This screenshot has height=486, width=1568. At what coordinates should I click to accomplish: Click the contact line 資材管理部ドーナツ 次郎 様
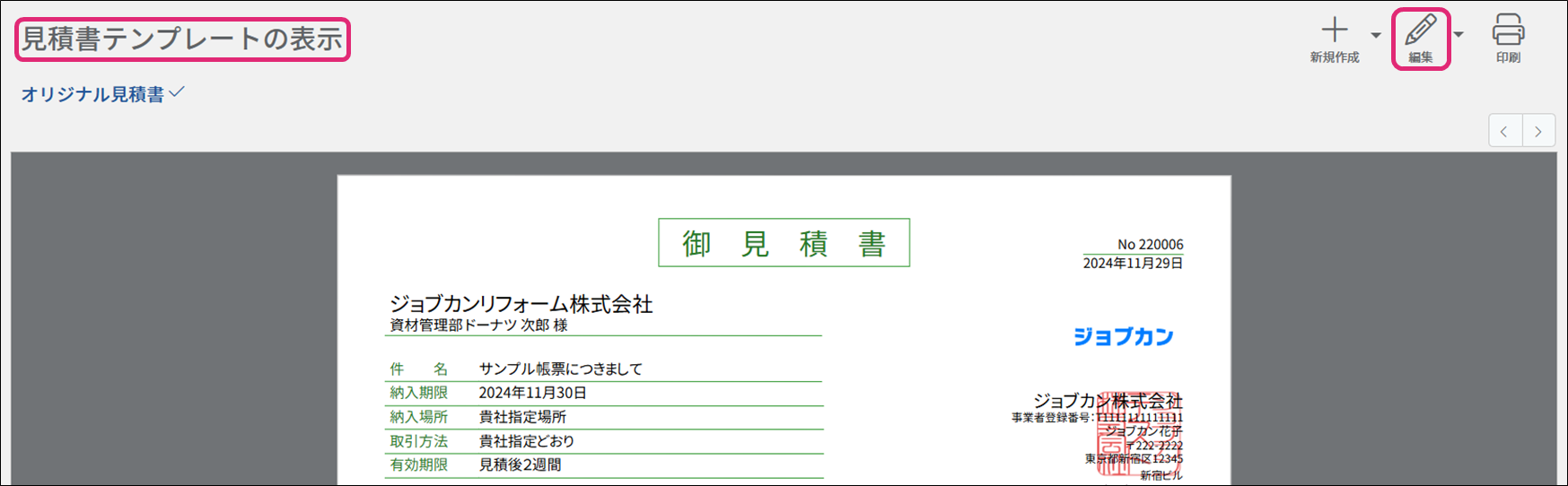pyautogui.click(x=478, y=325)
